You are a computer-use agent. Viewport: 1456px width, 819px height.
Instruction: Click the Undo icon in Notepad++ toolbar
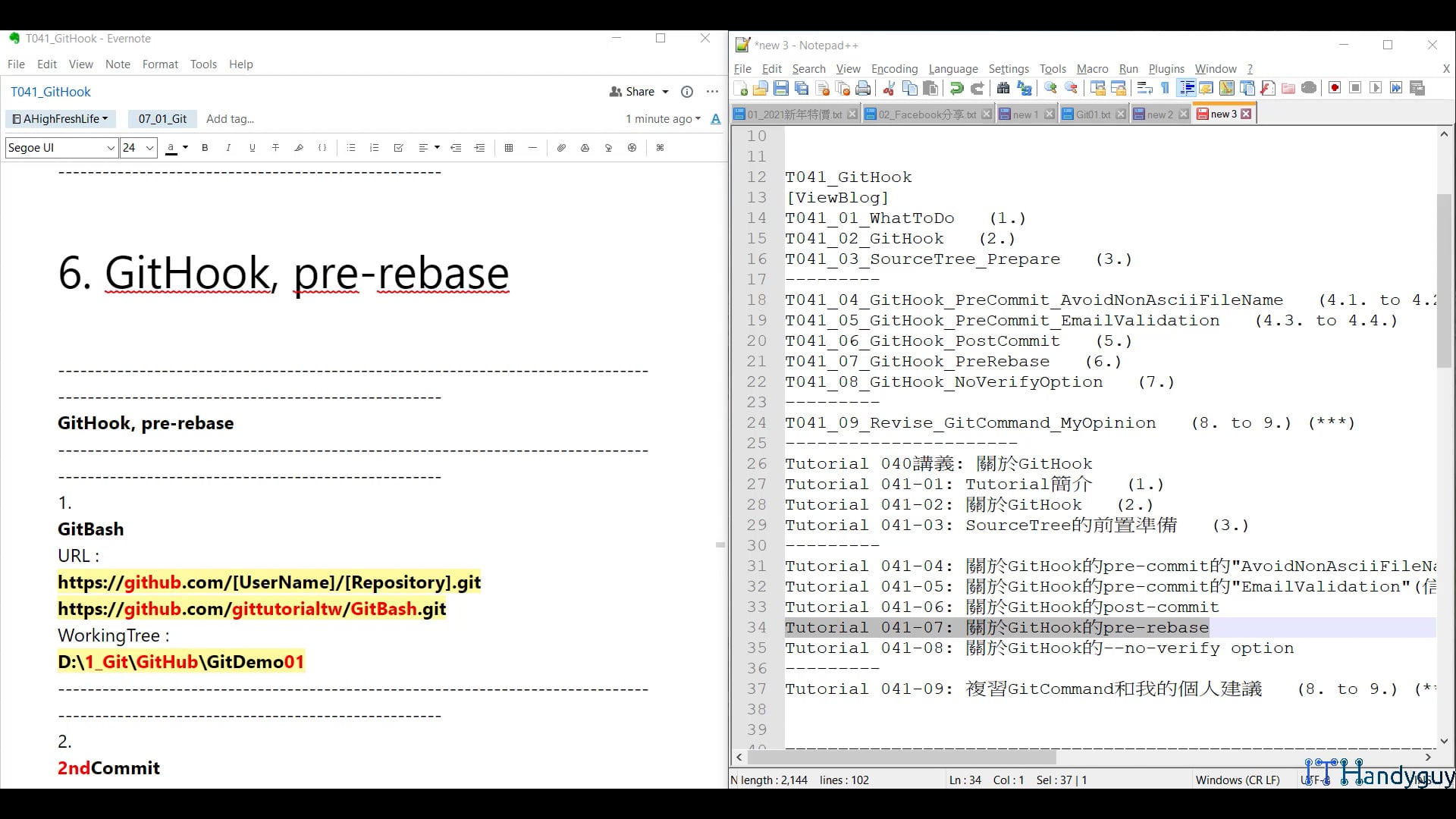tap(956, 89)
